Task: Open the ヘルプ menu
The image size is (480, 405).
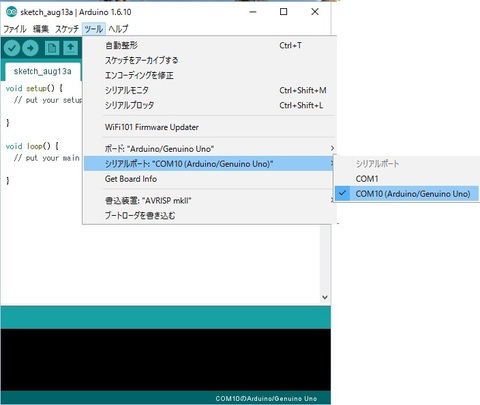Action: (x=118, y=29)
